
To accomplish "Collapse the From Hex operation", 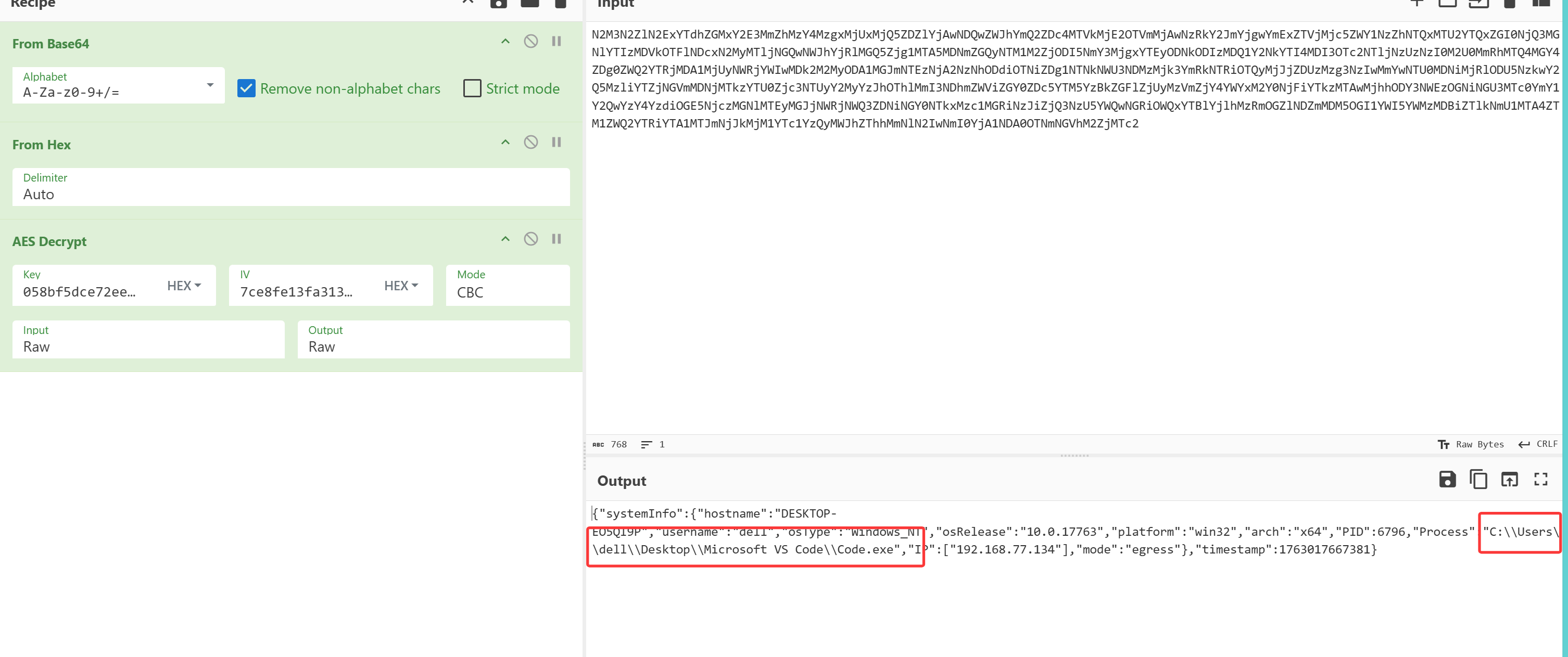I will point(504,143).
